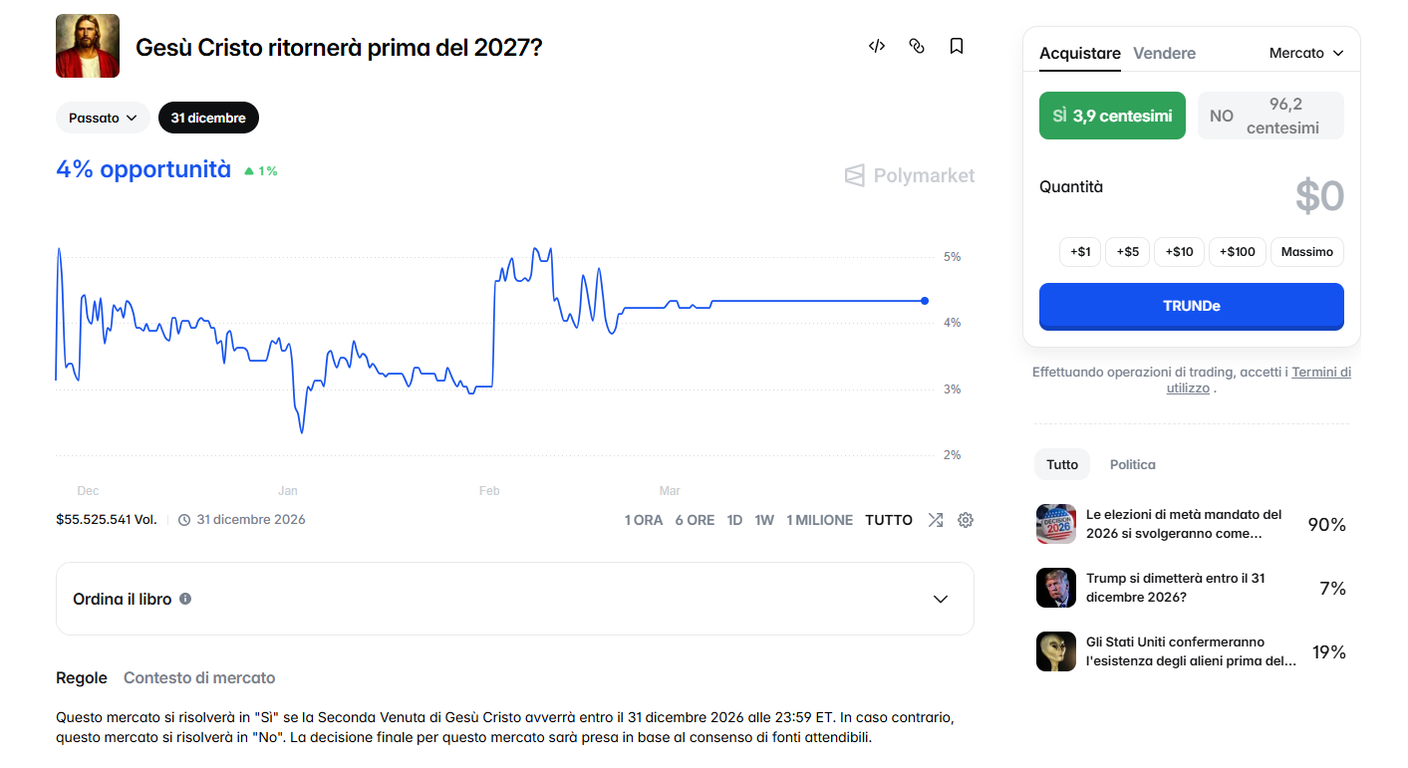The height and width of the screenshot is (768, 1408).
Task: Select the NO 96,2 centesimi option
Action: pos(1270,116)
